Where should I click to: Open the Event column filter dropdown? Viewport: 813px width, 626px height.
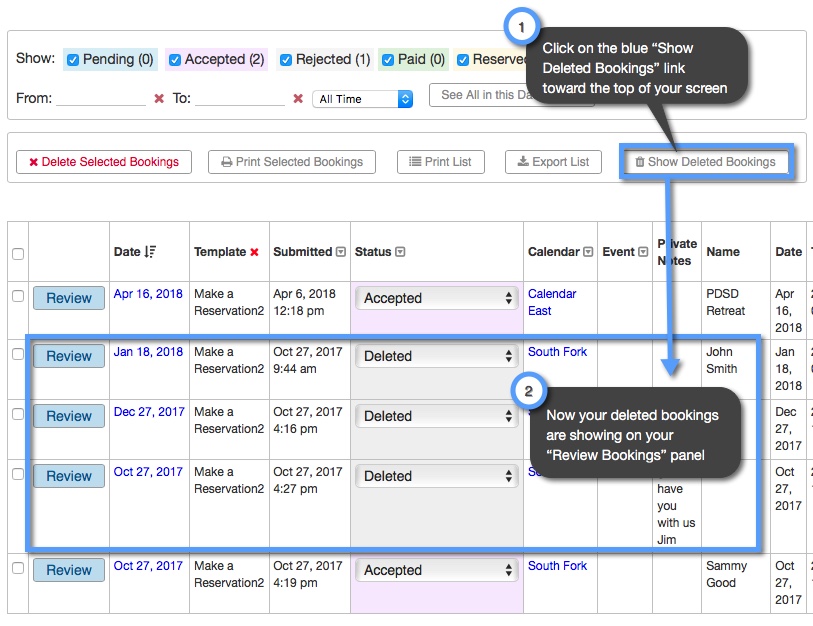[641, 250]
